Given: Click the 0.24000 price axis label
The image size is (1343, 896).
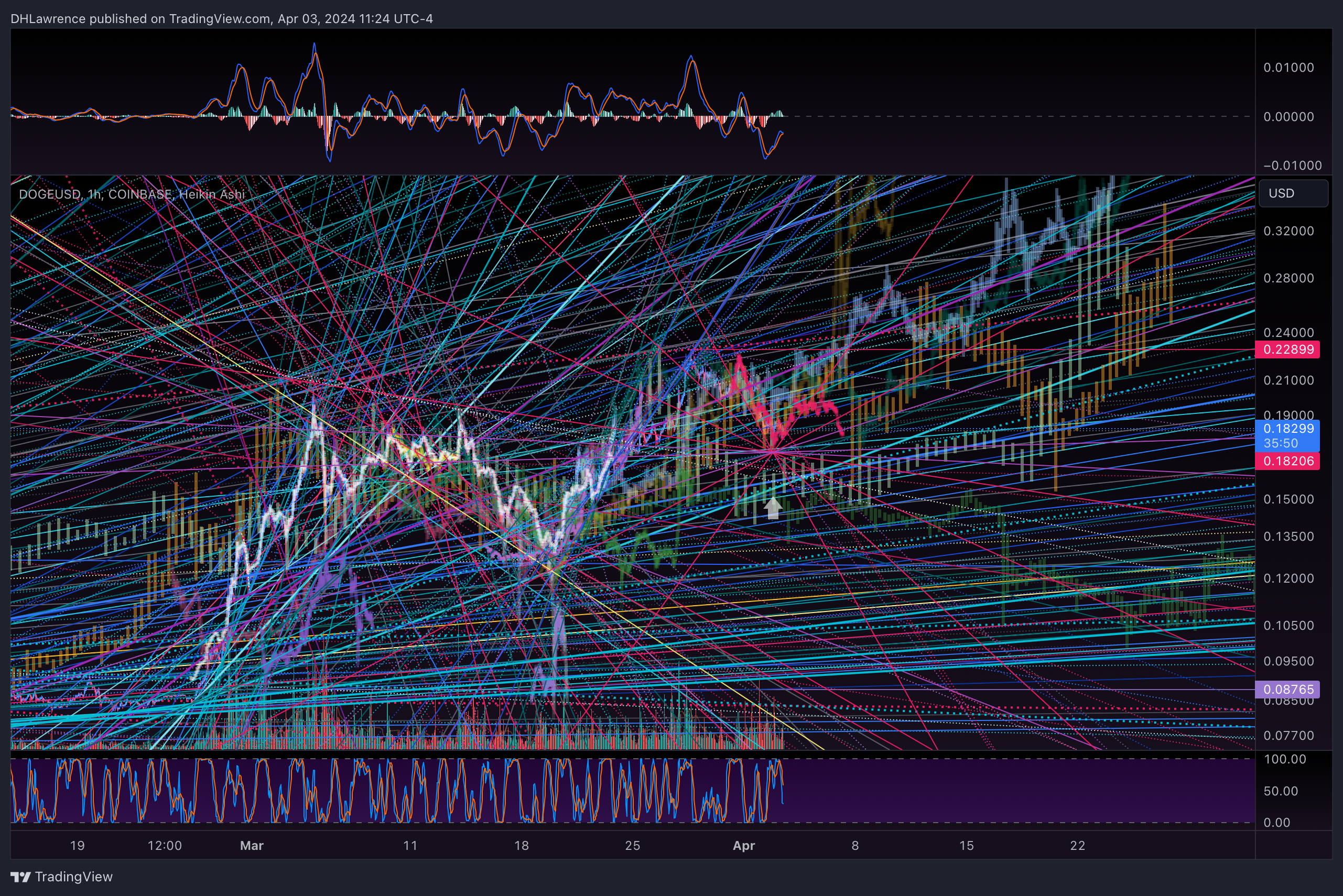Looking at the screenshot, I should (x=1288, y=333).
